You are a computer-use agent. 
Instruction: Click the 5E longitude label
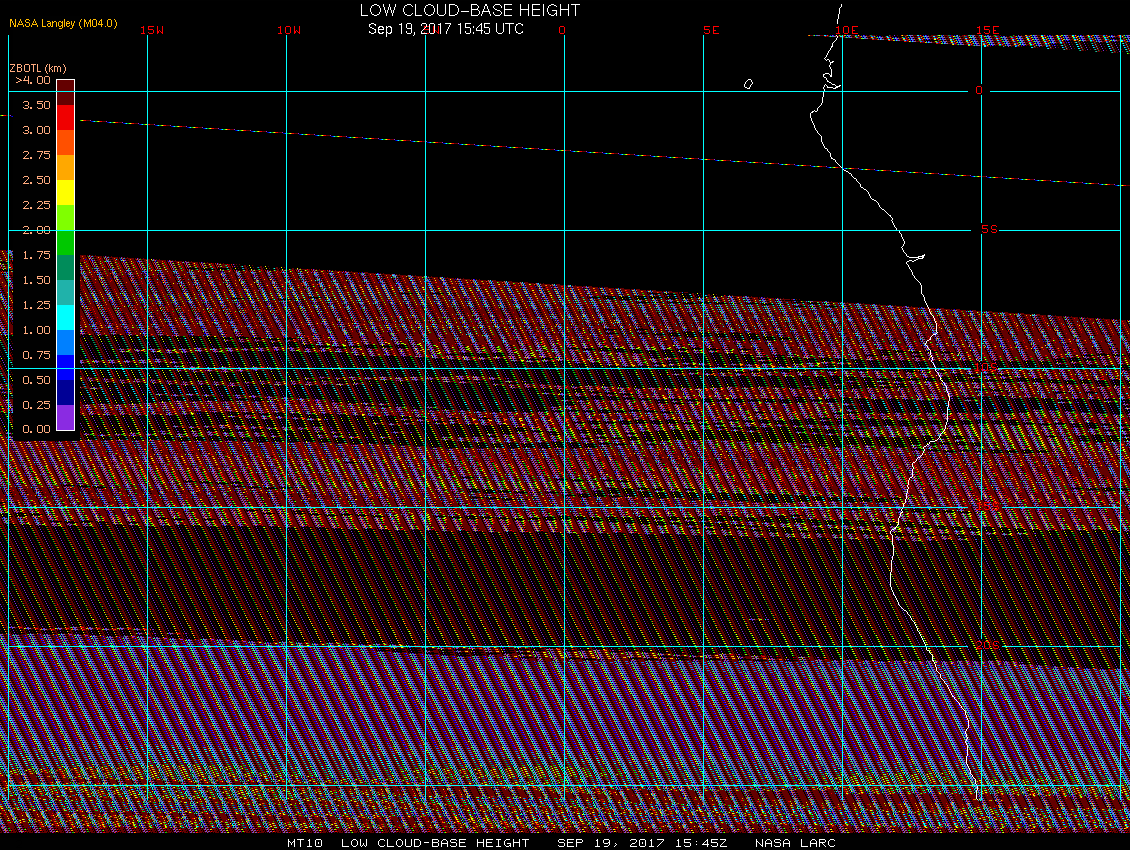[711, 31]
